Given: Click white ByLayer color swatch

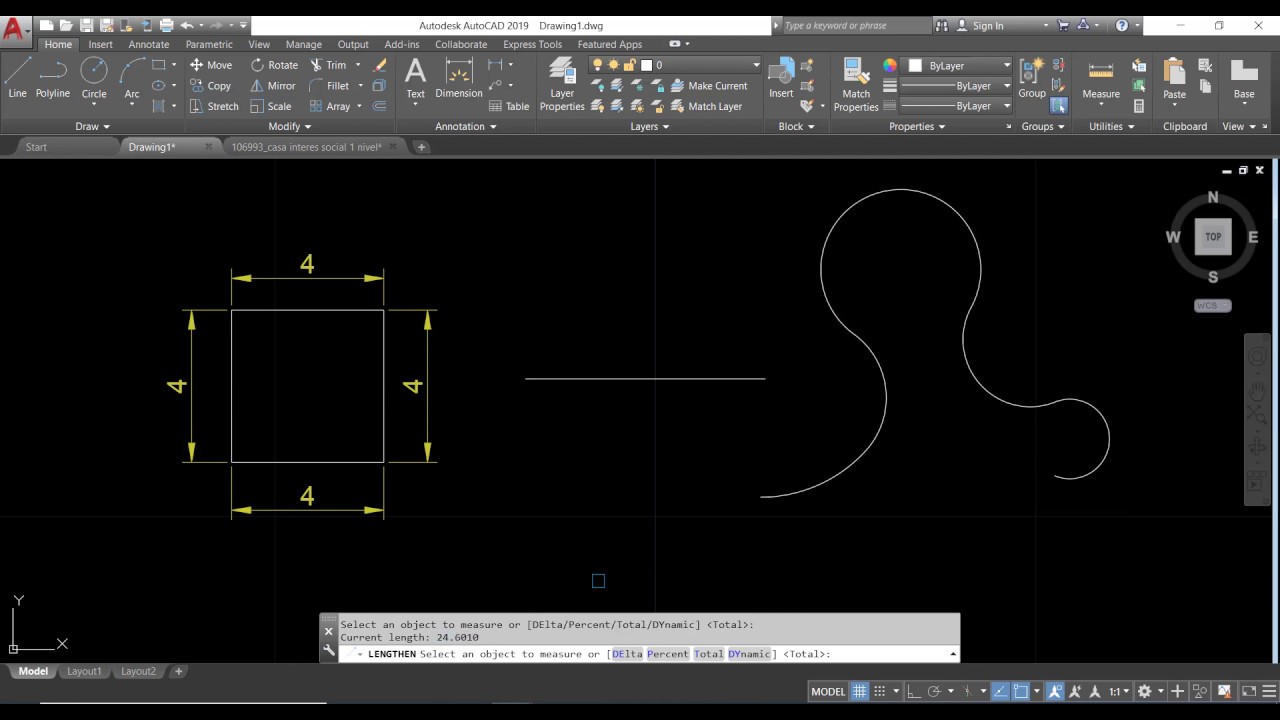Looking at the screenshot, I should coord(915,65).
